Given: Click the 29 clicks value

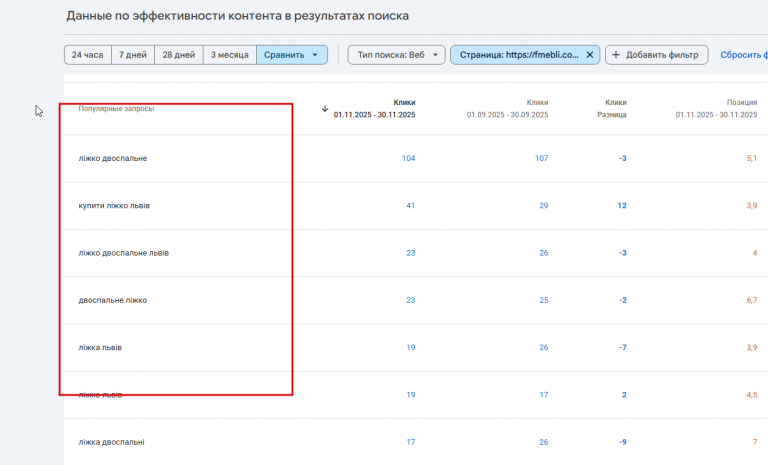Looking at the screenshot, I should point(544,205).
